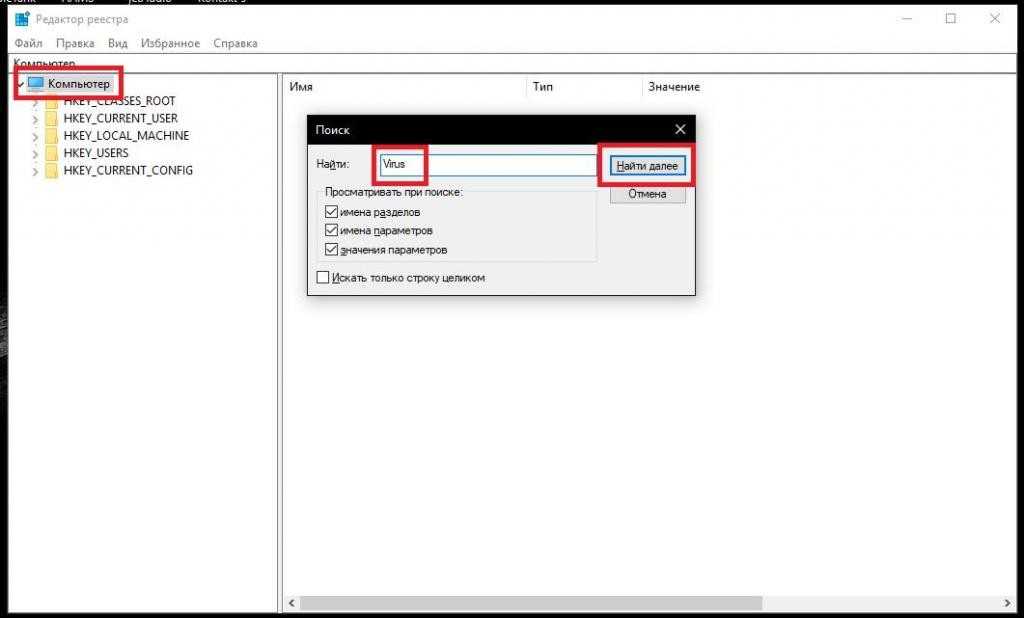The image size is (1024, 618).
Task: Expand the HKEY_CURRENT_CONFIG branch
Action: [x=35, y=171]
